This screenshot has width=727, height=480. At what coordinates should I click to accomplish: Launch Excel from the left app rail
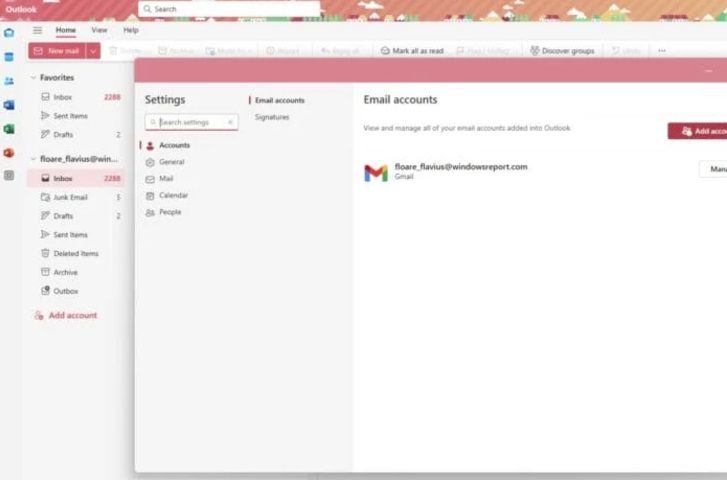tap(9, 129)
